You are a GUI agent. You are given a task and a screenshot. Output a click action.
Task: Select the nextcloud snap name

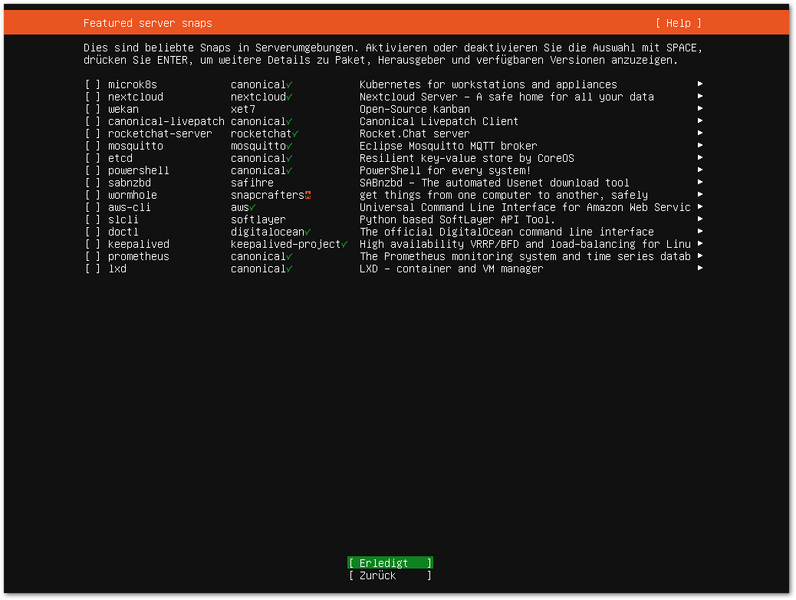coord(136,96)
